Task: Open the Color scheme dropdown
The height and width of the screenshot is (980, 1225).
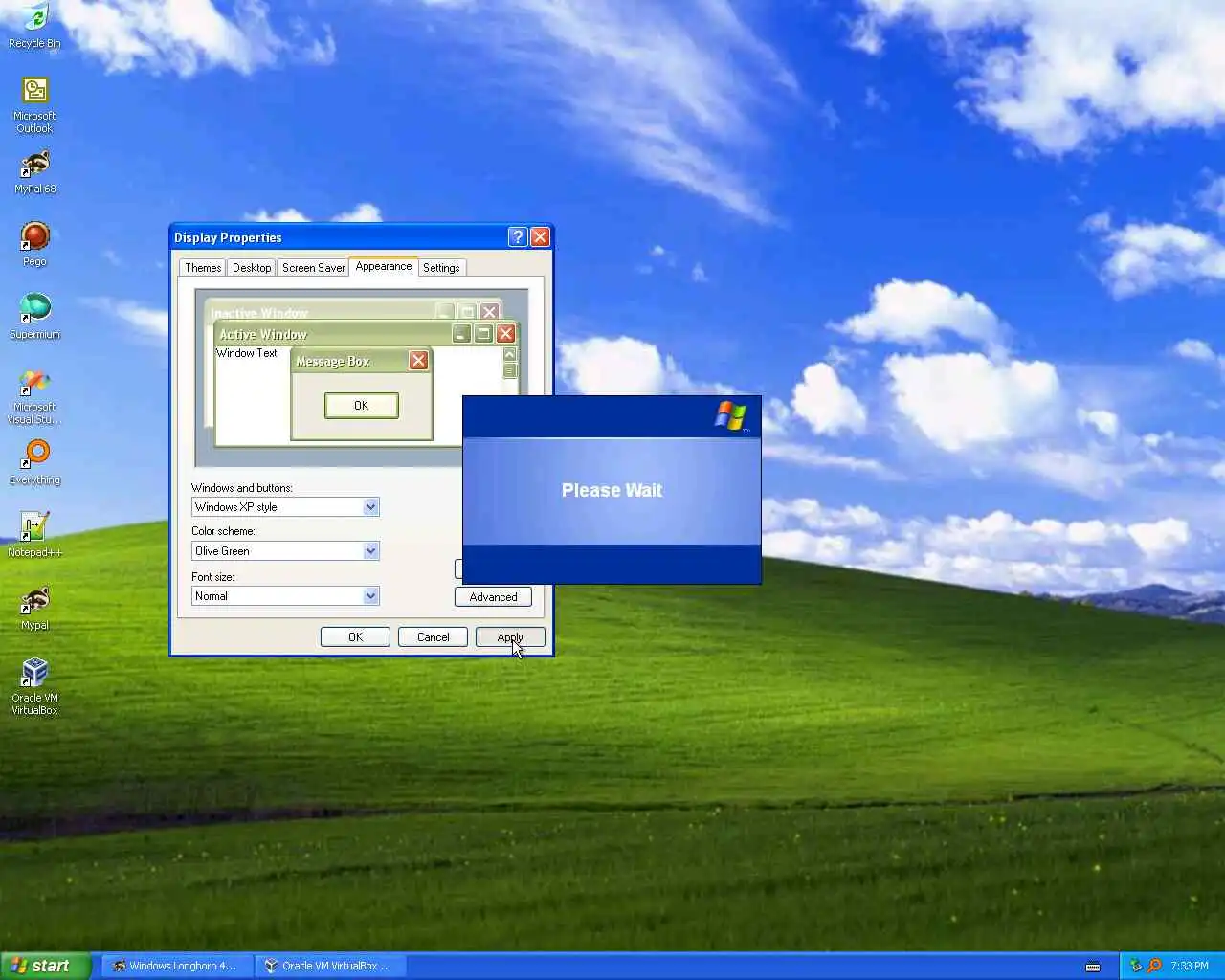Action: [x=370, y=551]
